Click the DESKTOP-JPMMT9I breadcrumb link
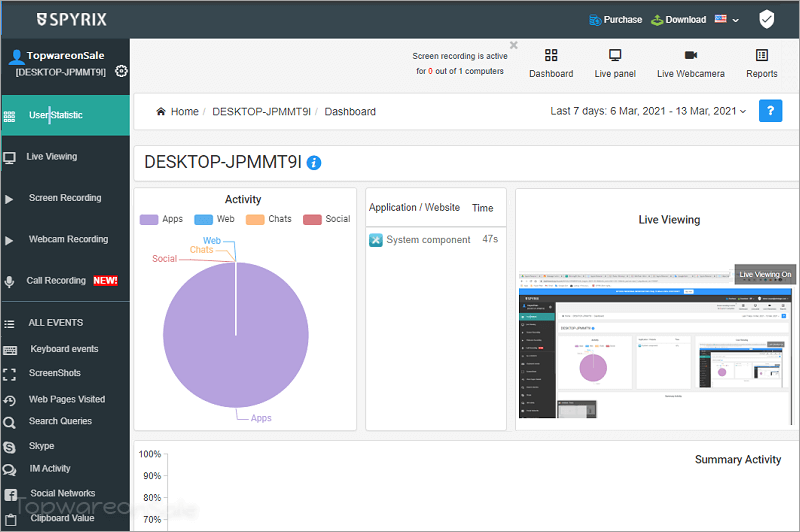The width and height of the screenshot is (800, 532). click(261, 111)
